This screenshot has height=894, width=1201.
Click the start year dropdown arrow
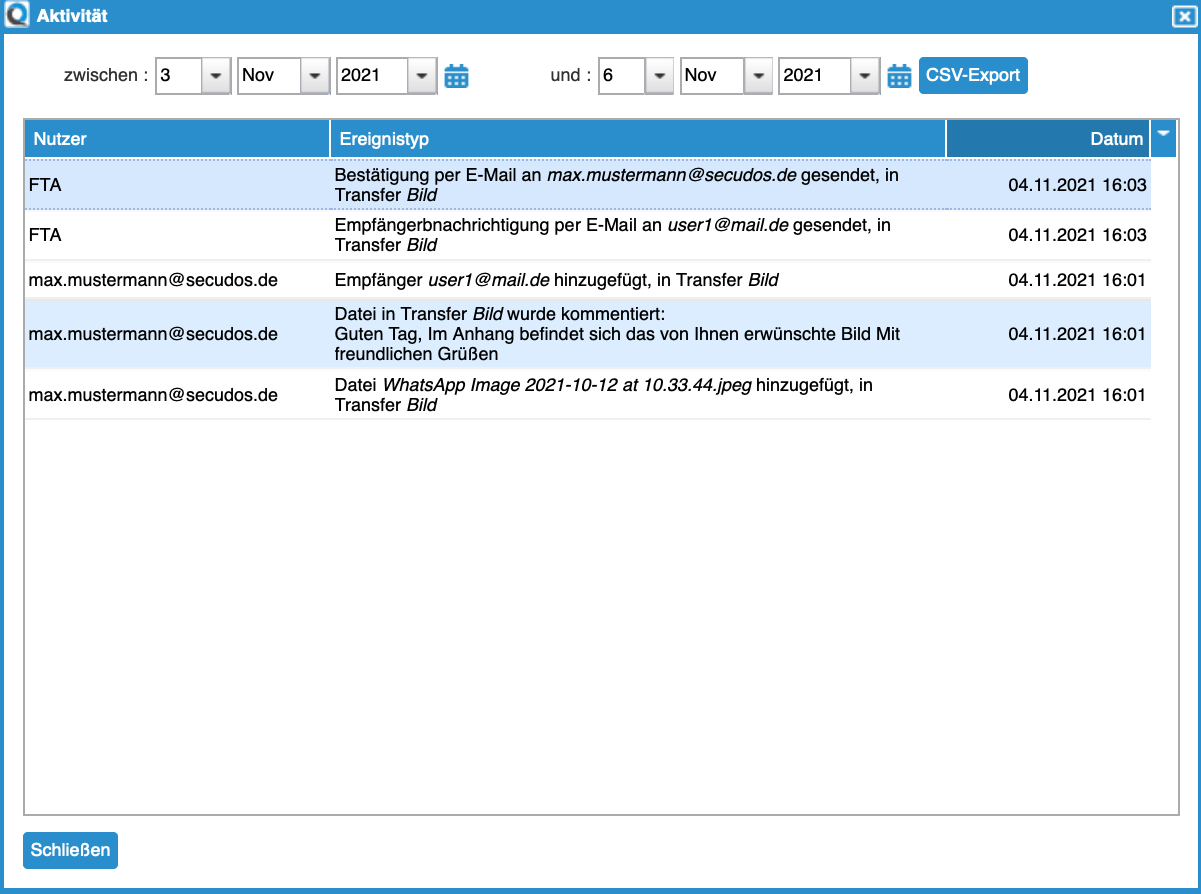pyautogui.click(x=421, y=75)
